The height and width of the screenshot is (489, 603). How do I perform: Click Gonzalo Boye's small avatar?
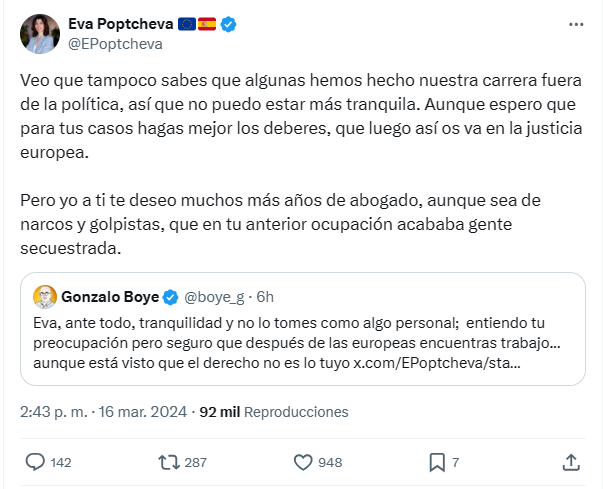point(45,297)
